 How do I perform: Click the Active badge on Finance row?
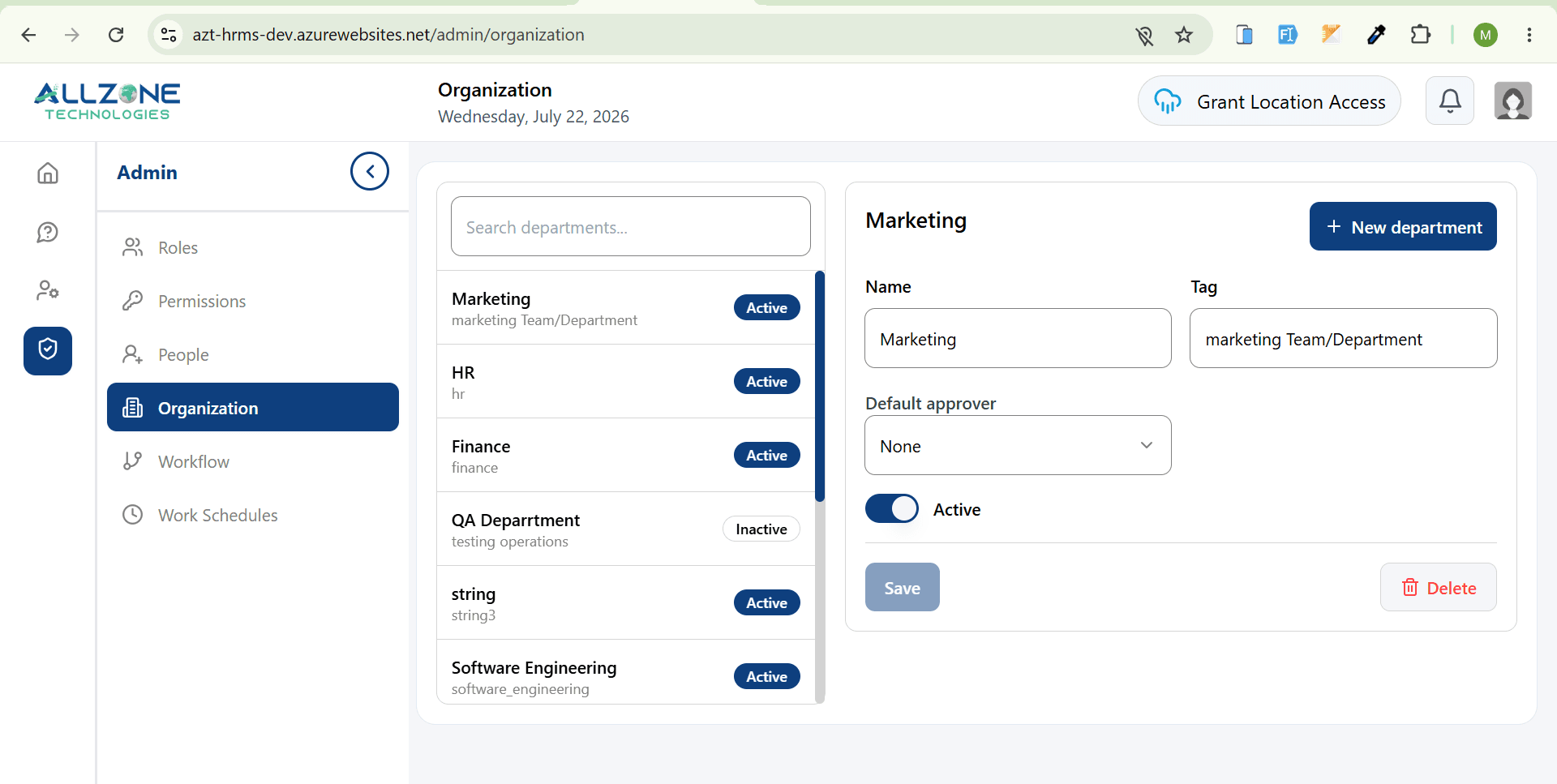click(x=766, y=455)
